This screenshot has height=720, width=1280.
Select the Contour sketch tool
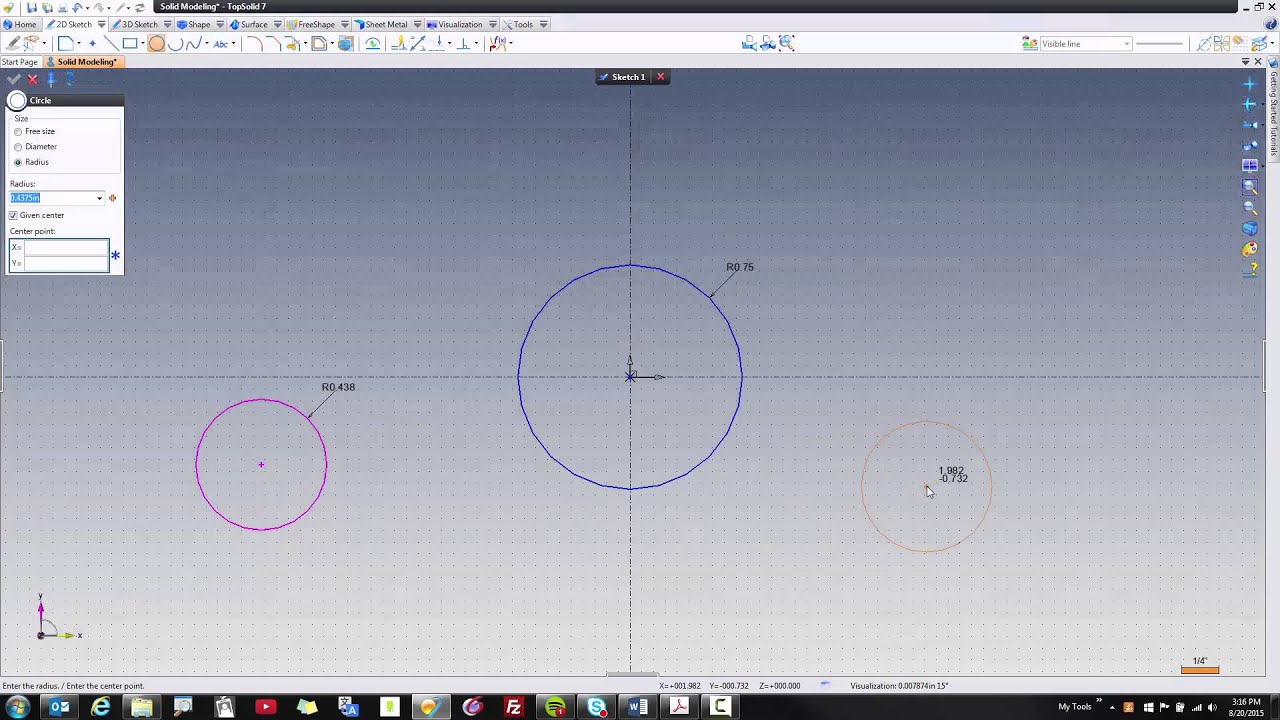[65, 43]
